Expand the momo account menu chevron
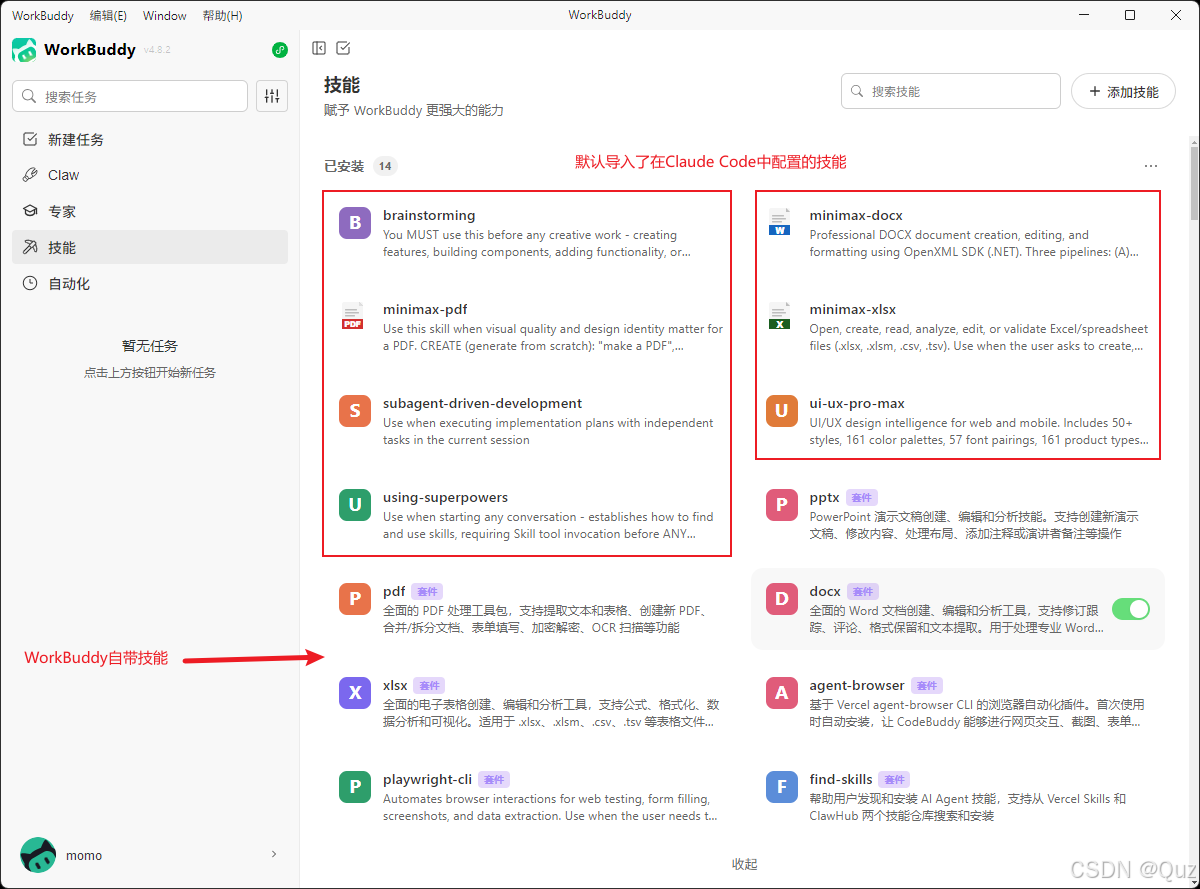This screenshot has width=1200, height=889. (274, 854)
